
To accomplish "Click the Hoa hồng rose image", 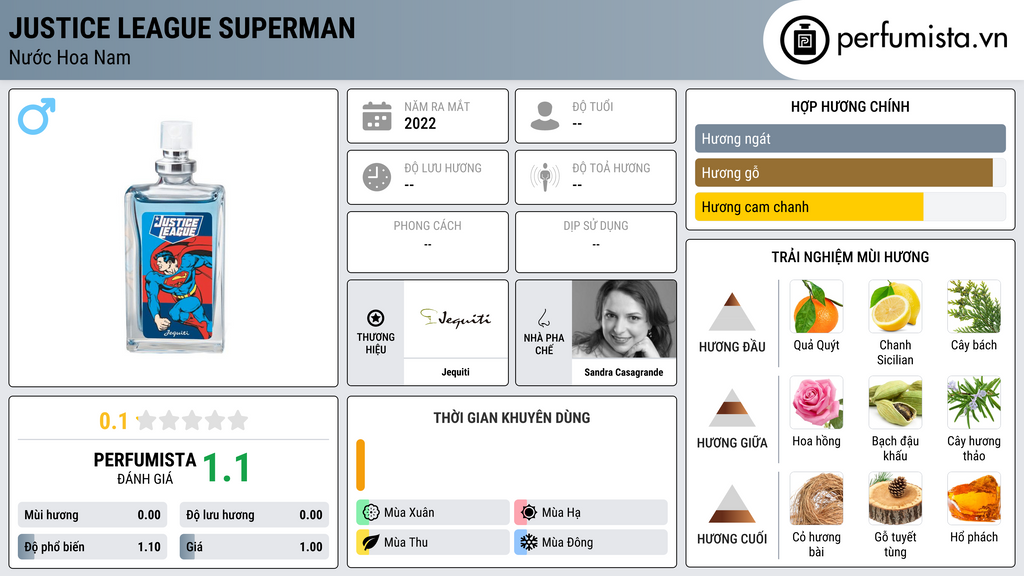I will (816, 403).
